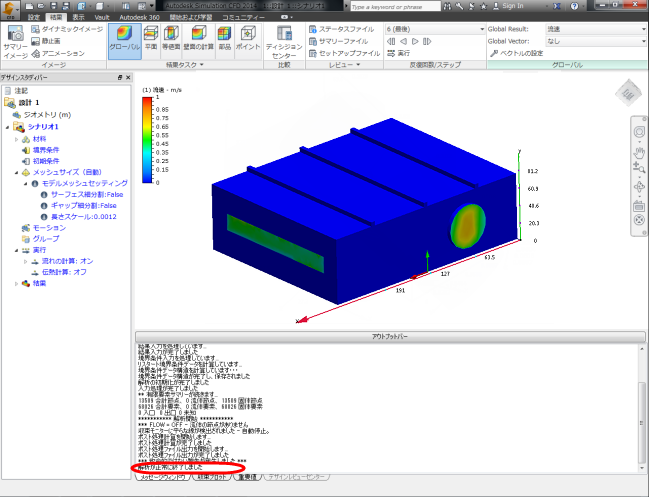Click 静止画 still image button
649x497 pixels.
[46, 41]
